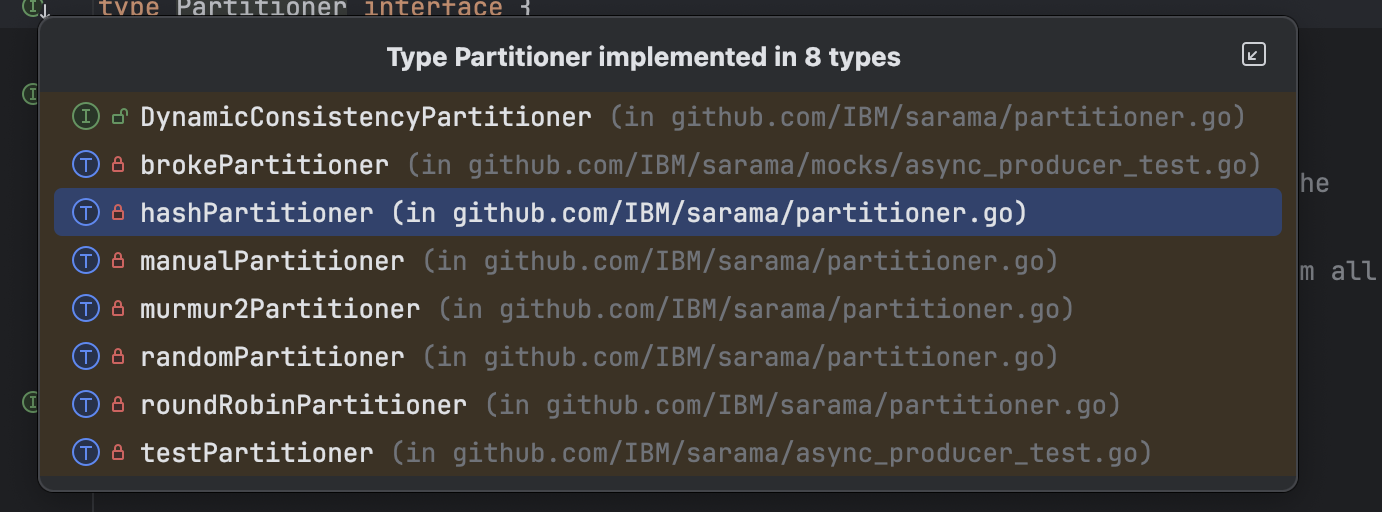Select manualPartitioner implementation
The image size is (1382, 512).
tap(668, 261)
